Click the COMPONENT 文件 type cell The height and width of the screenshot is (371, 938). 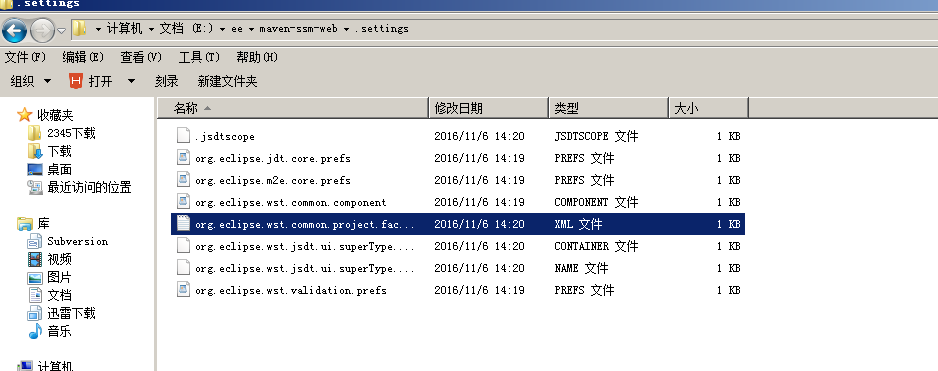596,202
